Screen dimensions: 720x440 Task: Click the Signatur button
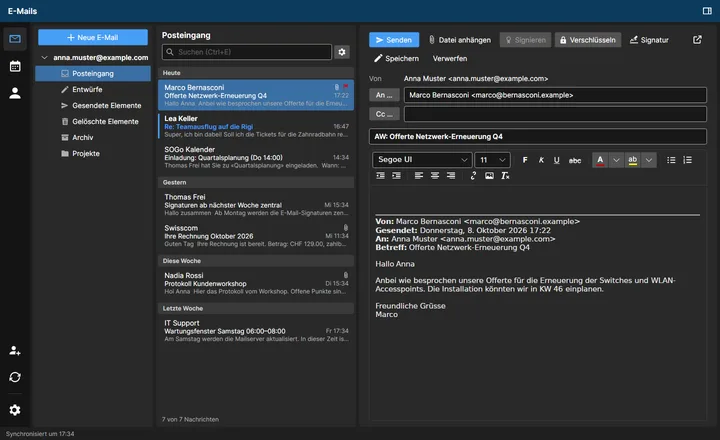(x=649, y=40)
